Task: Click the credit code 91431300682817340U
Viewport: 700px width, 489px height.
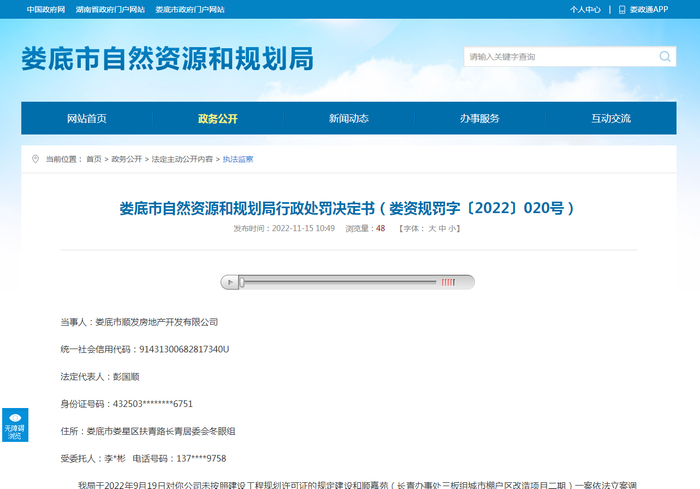Action: 184,349
